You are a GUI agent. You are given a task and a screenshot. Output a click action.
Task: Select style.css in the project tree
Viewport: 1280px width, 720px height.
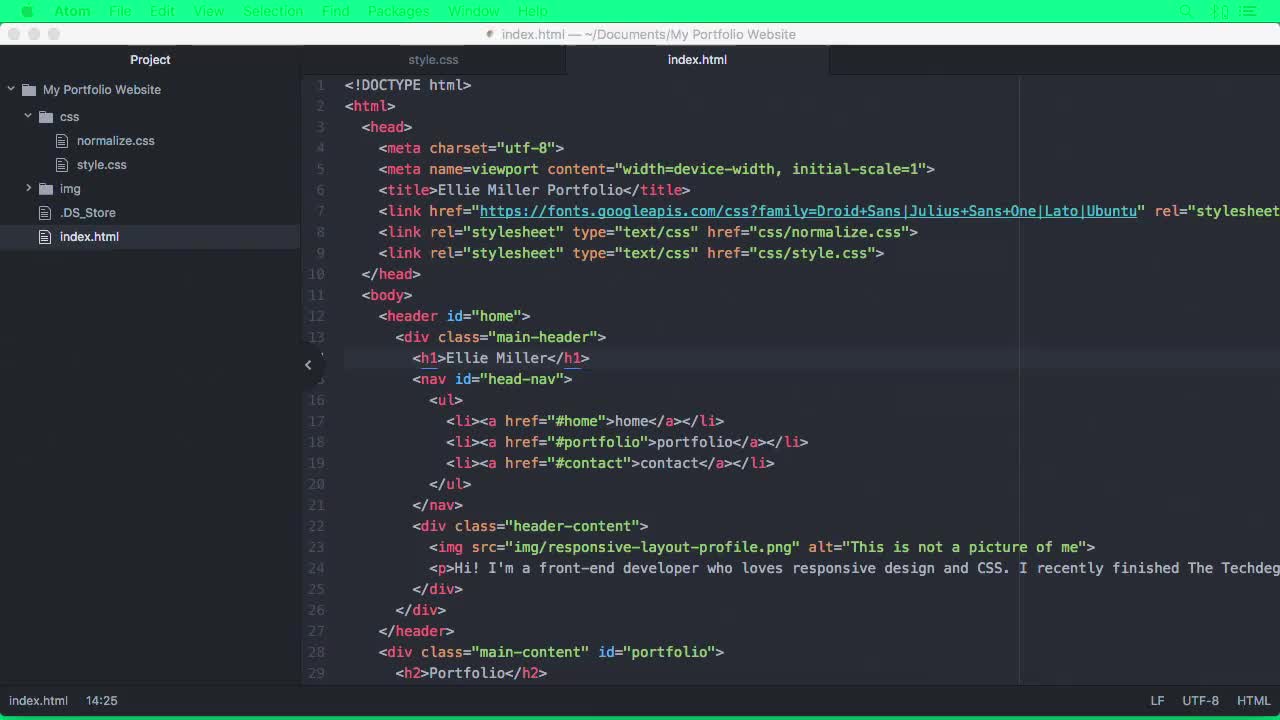[100, 165]
